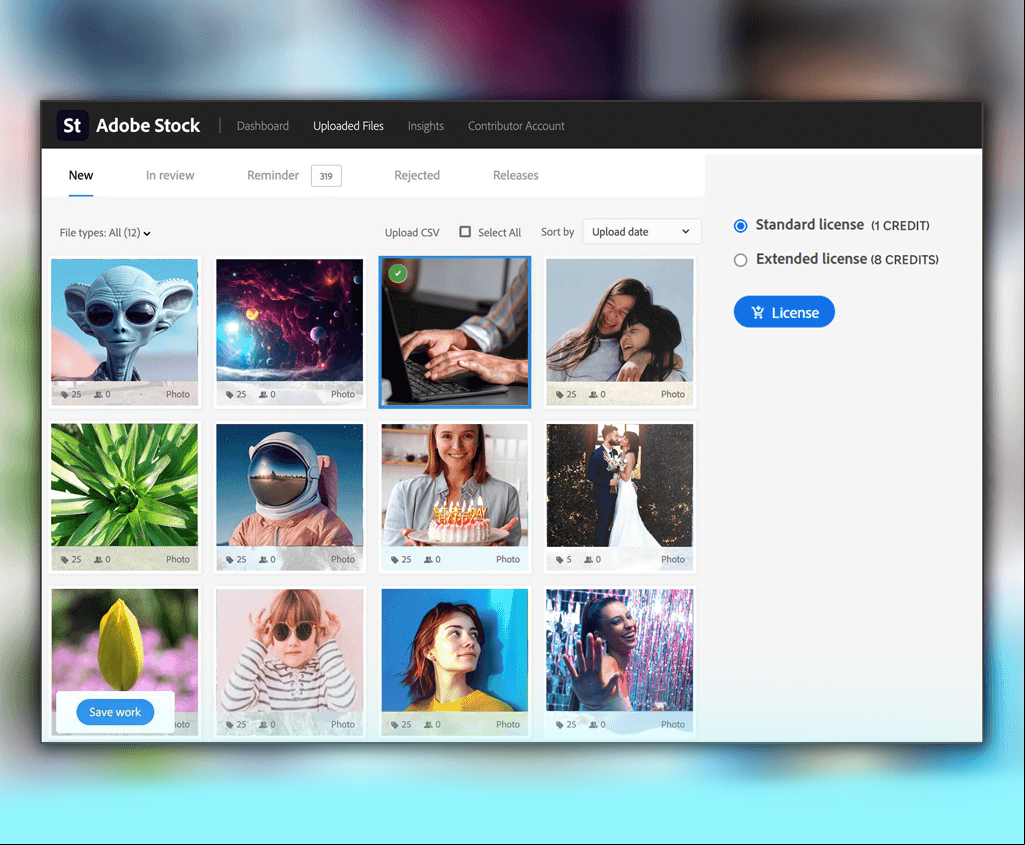Click Photo label under alien image
The width and height of the screenshot is (1025, 845).
[178, 394]
